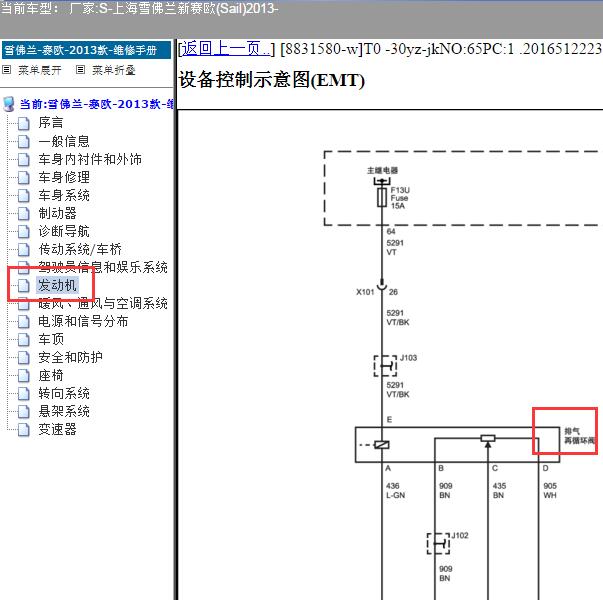
Task: Click the 设备控制示意图(EMT) heading
Action: pos(272,80)
